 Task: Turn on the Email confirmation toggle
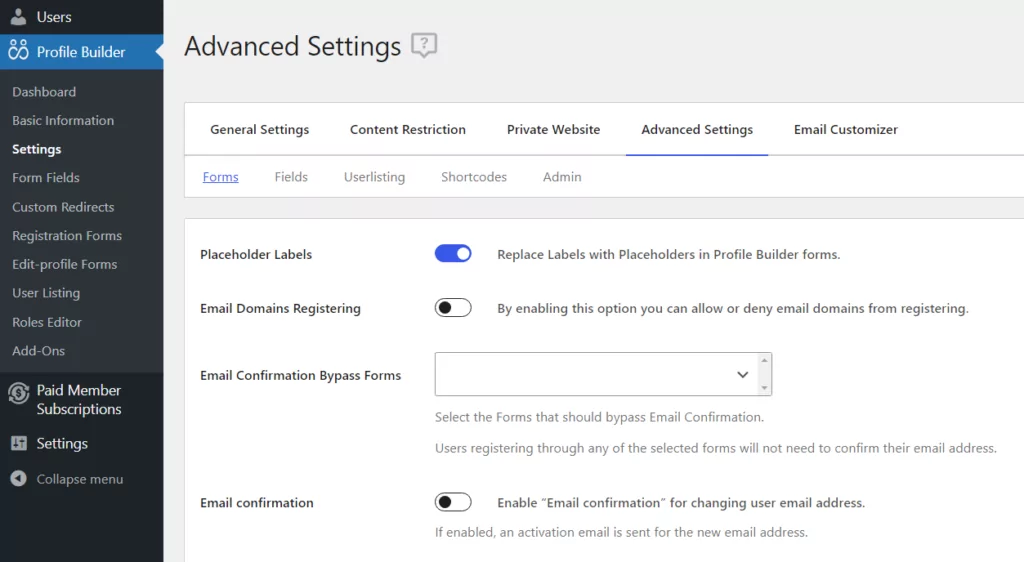click(x=453, y=502)
